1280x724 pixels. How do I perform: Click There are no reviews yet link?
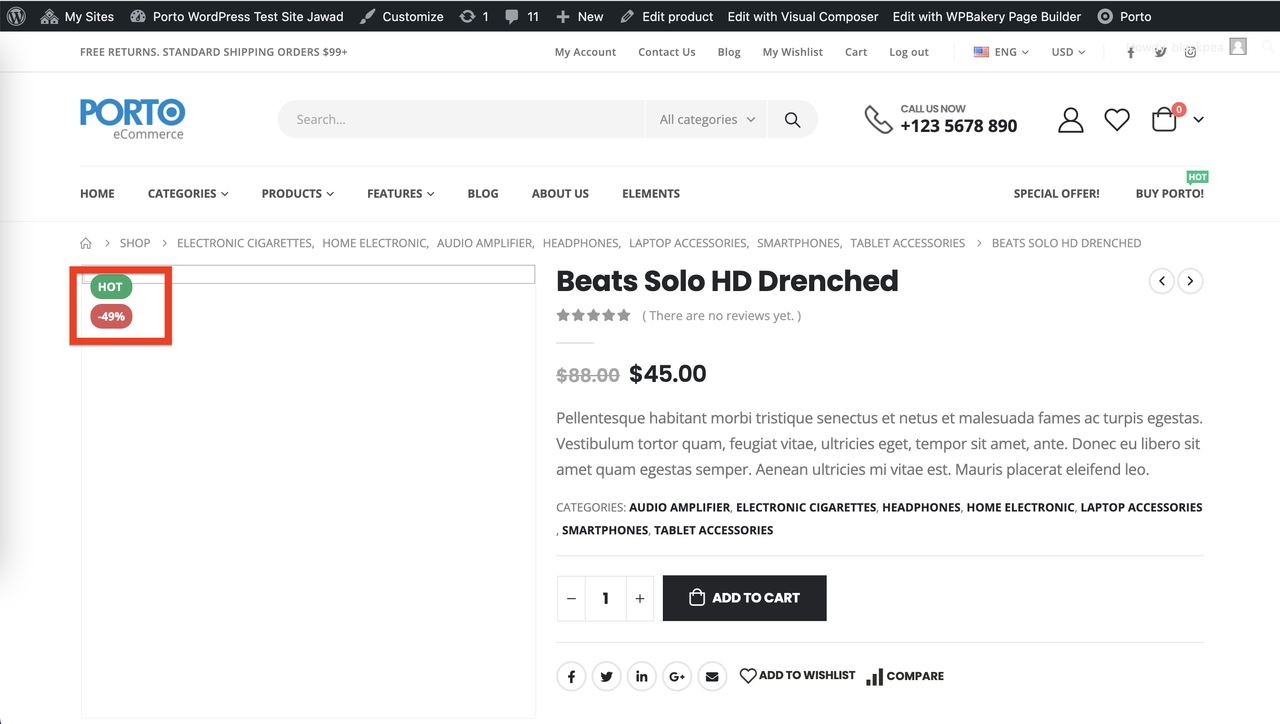click(x=722, y=316)
